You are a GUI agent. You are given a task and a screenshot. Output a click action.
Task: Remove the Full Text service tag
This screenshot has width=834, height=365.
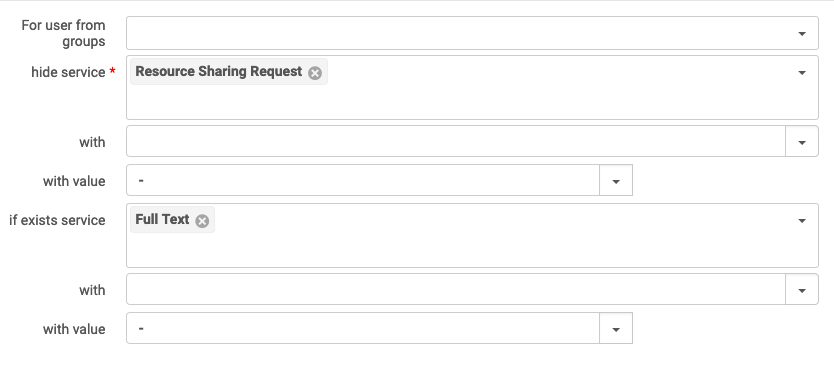pyautogui.click(x=202, y=221)
